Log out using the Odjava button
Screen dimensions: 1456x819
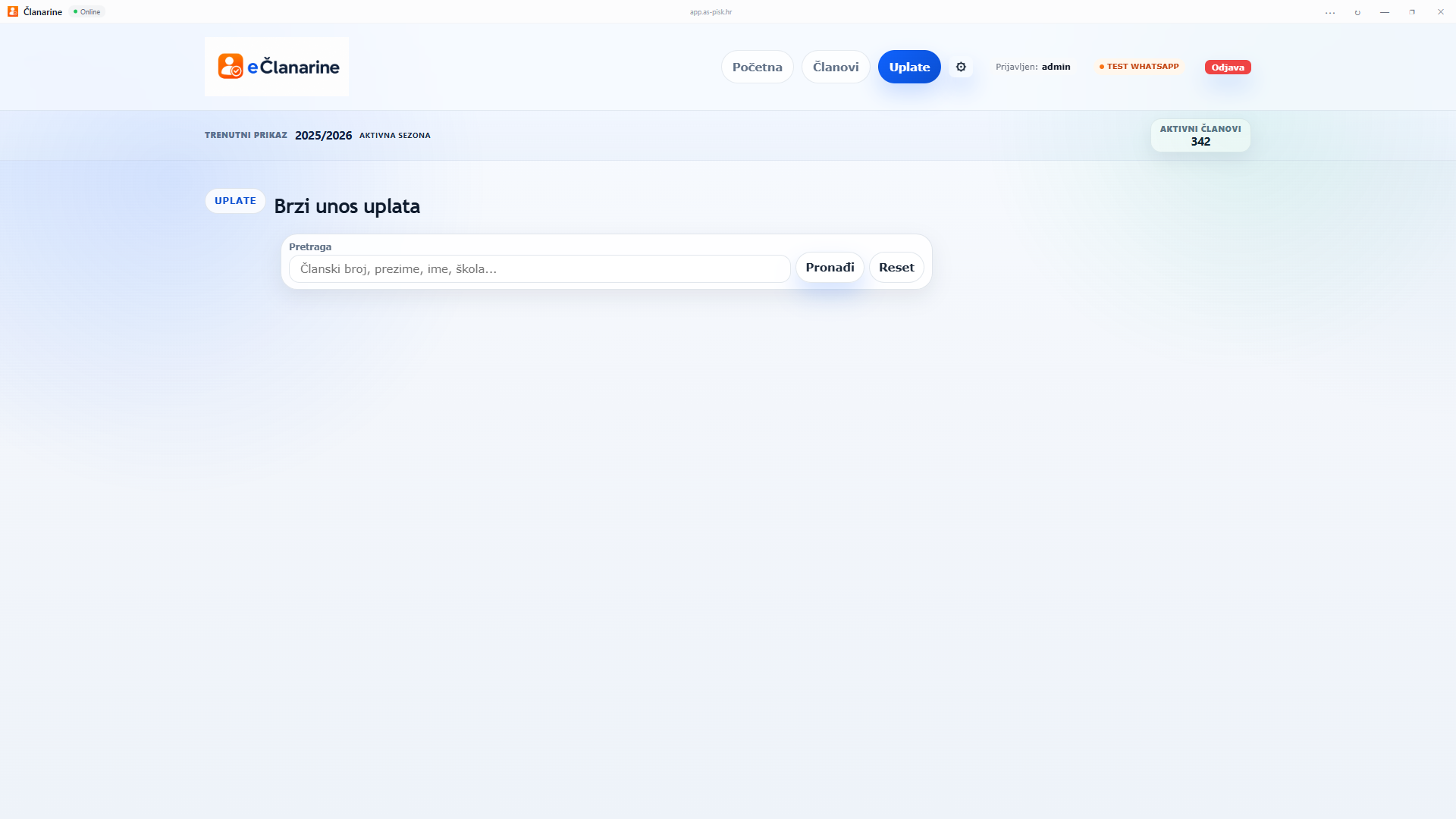pyautogui.click(x=1228, y=67)
